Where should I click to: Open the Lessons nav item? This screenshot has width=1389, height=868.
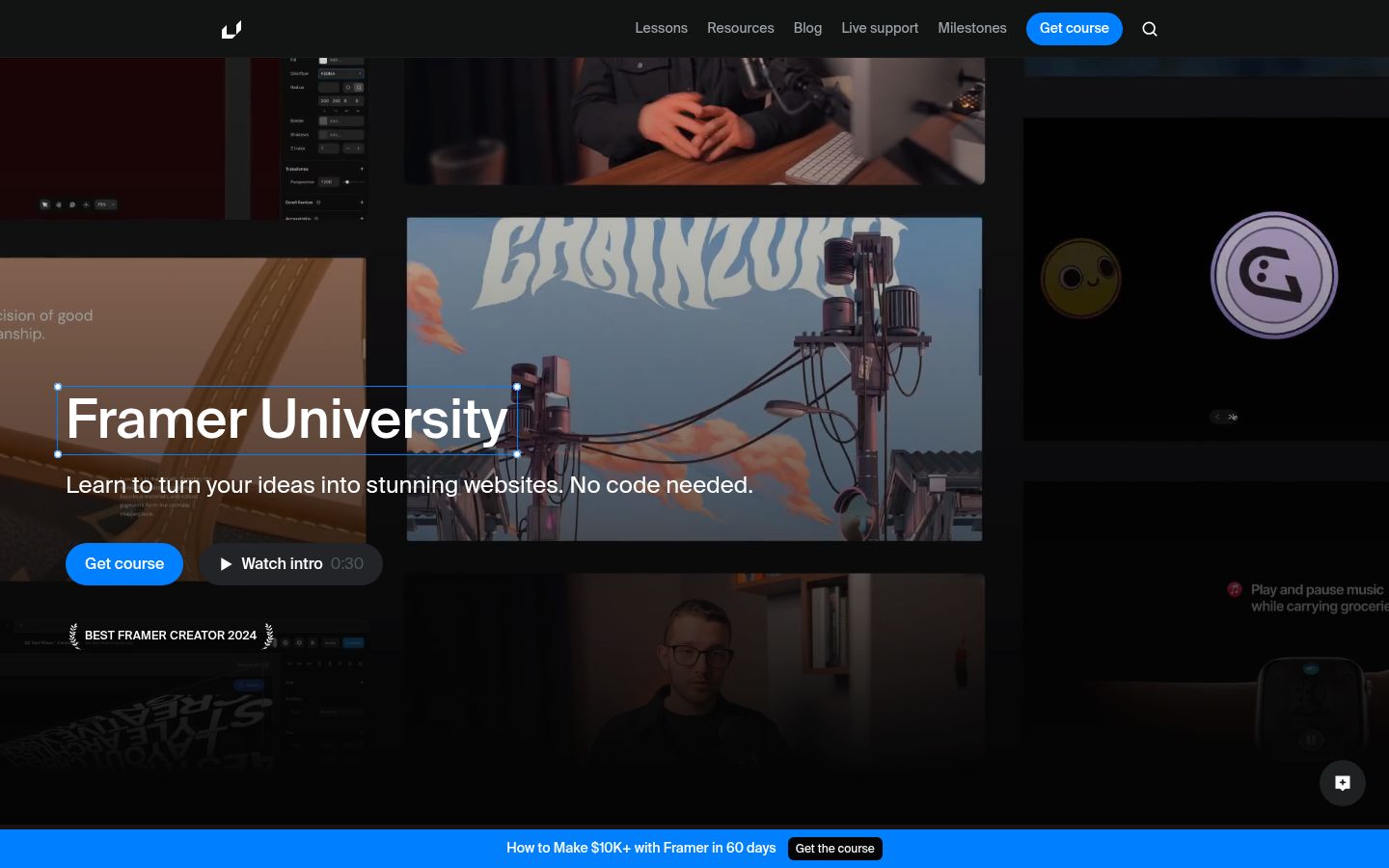(661, 28)
